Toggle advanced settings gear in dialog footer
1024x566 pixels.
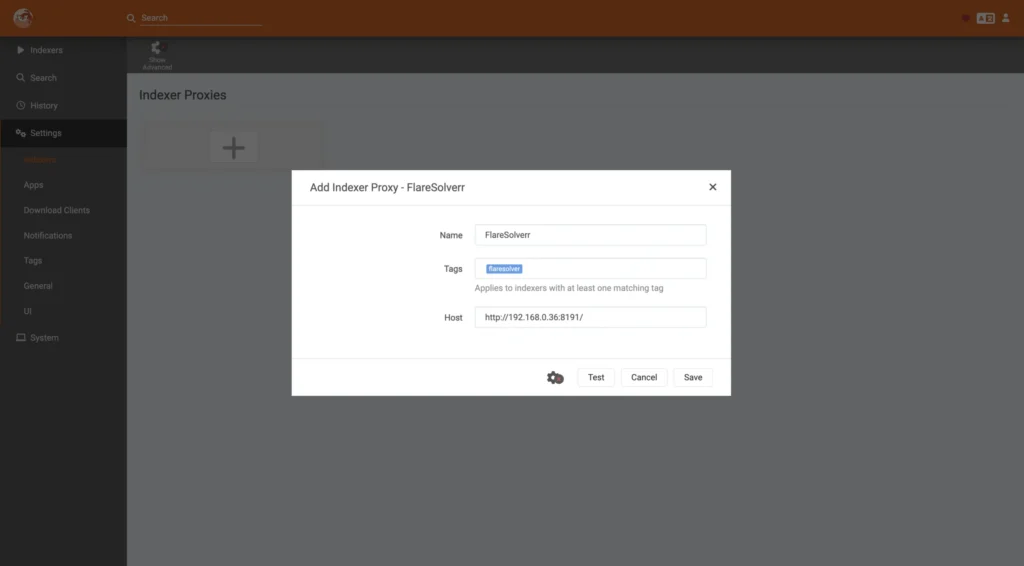click(555, 377)
